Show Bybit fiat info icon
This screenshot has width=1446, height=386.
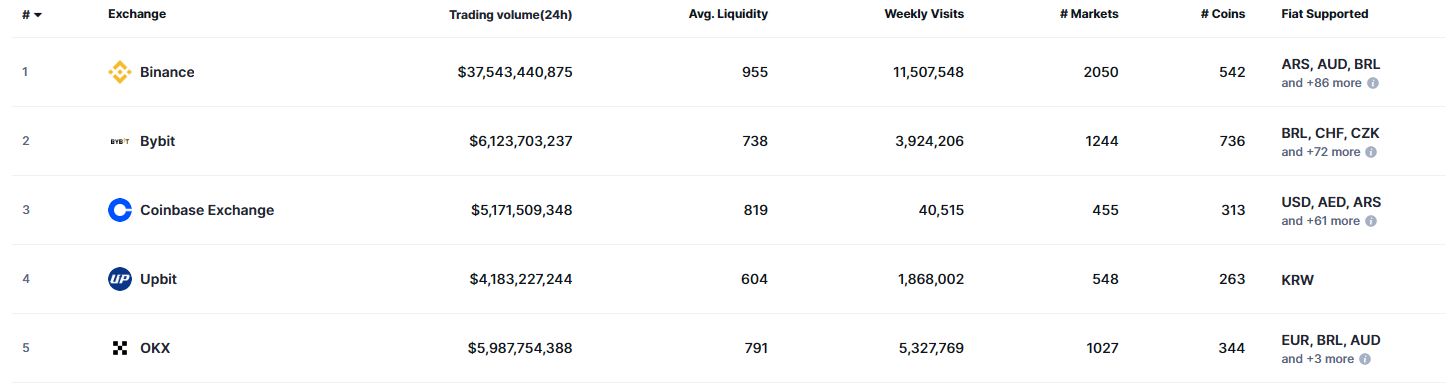[x=1371, y=152]
